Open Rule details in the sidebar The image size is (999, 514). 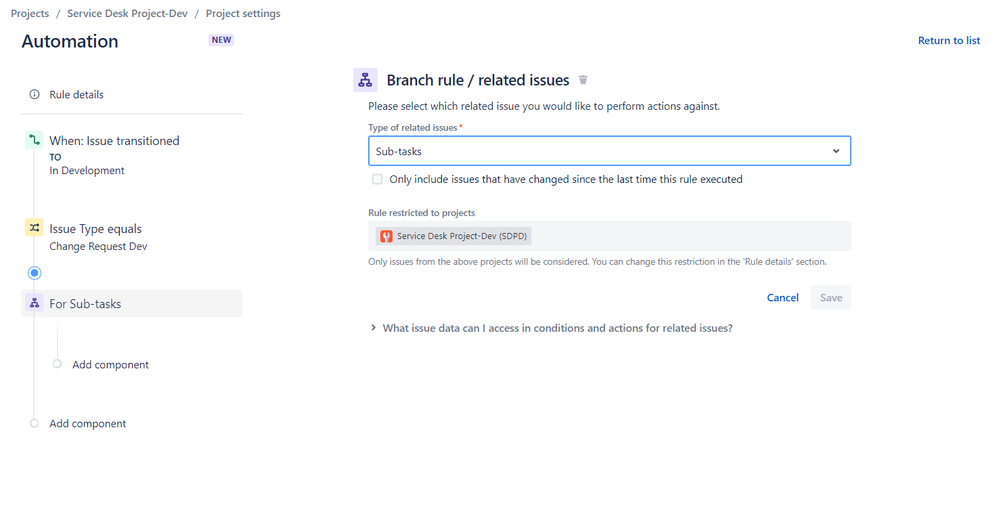click(76, 94)
